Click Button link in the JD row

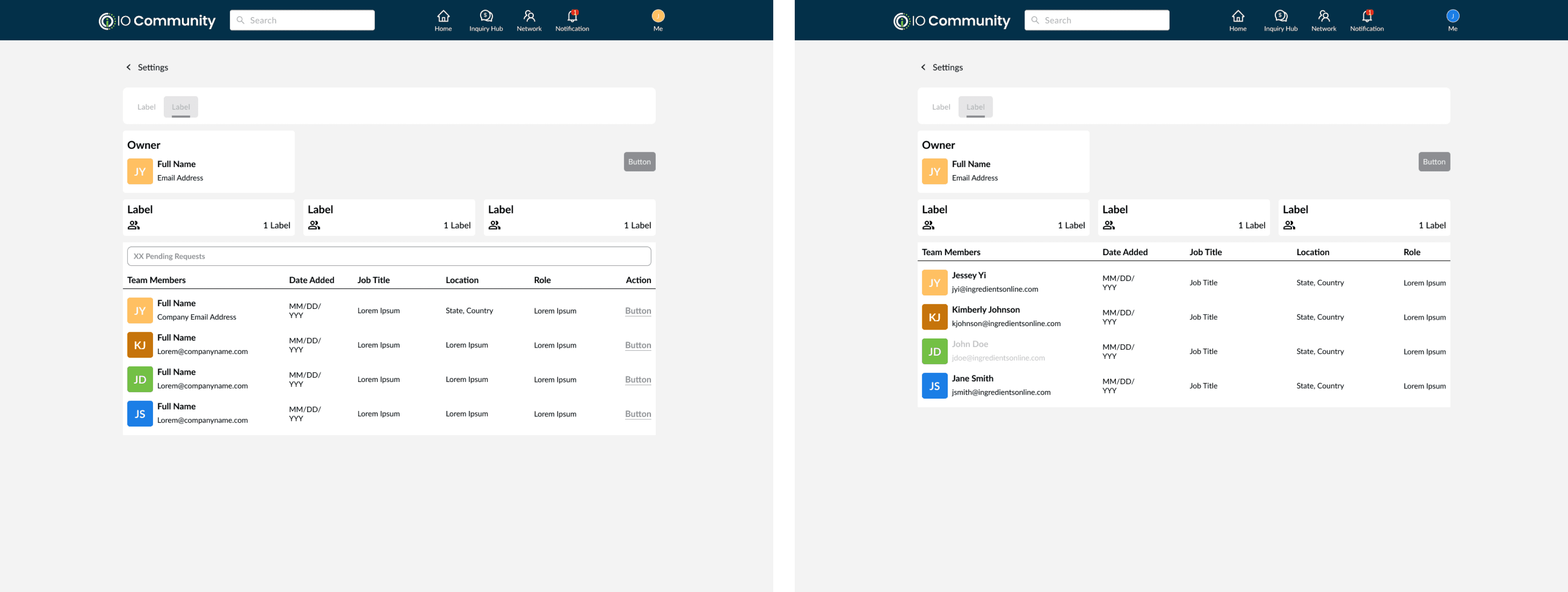click(x=637, y=380)
